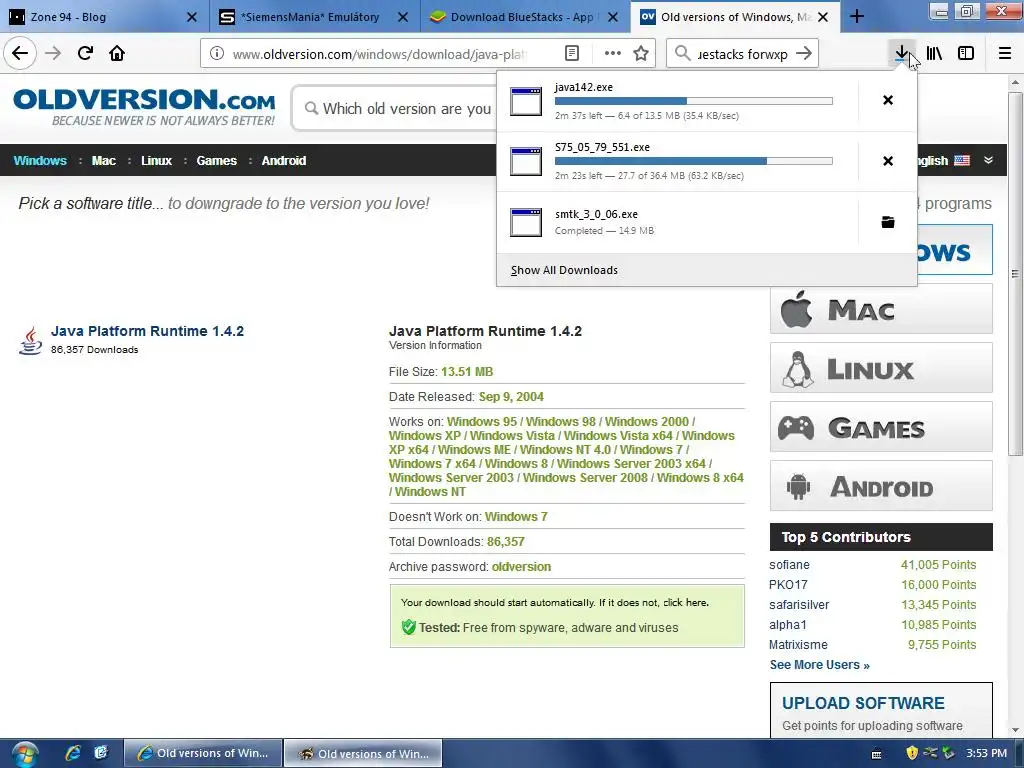
Task: Open a new browser tab
Action: click(x=857, y=17)
